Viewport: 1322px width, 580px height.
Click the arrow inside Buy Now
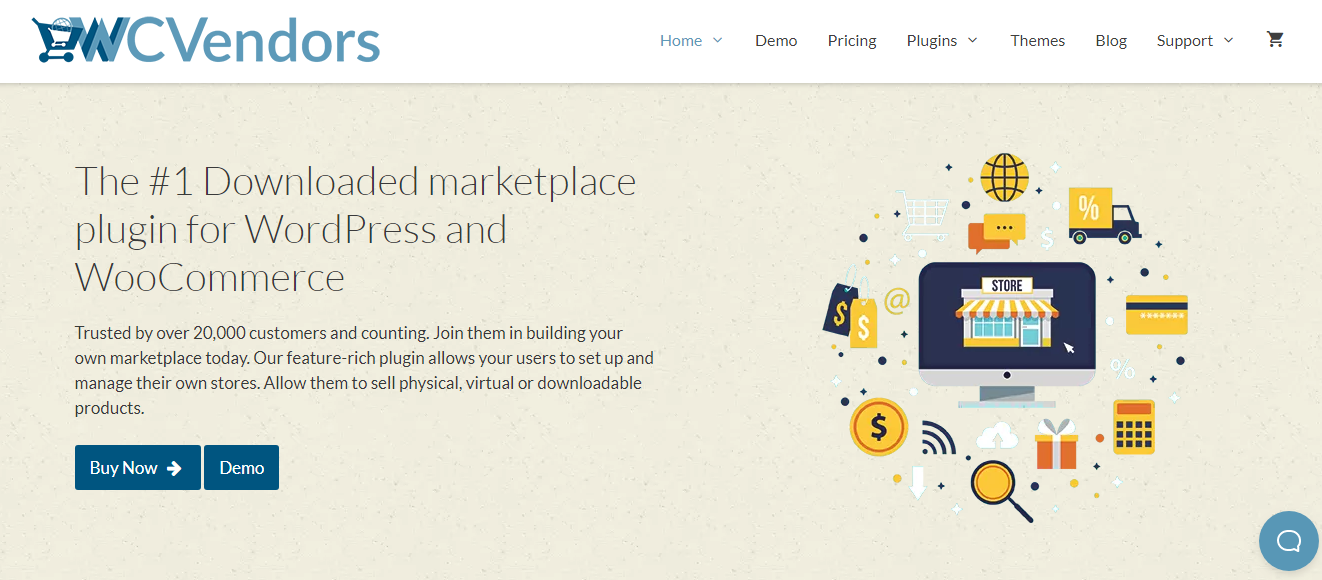pos(174,468)
